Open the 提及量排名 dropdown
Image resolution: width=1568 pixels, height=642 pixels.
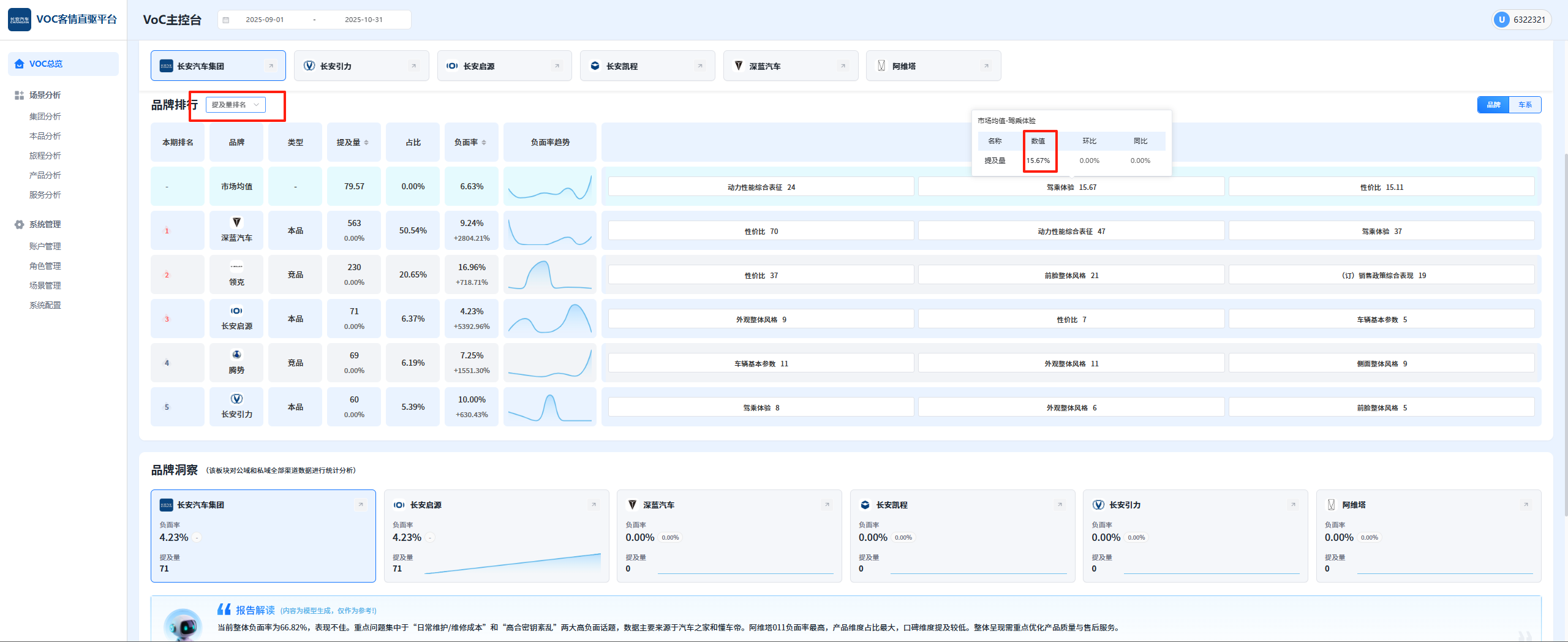[236, 105]
